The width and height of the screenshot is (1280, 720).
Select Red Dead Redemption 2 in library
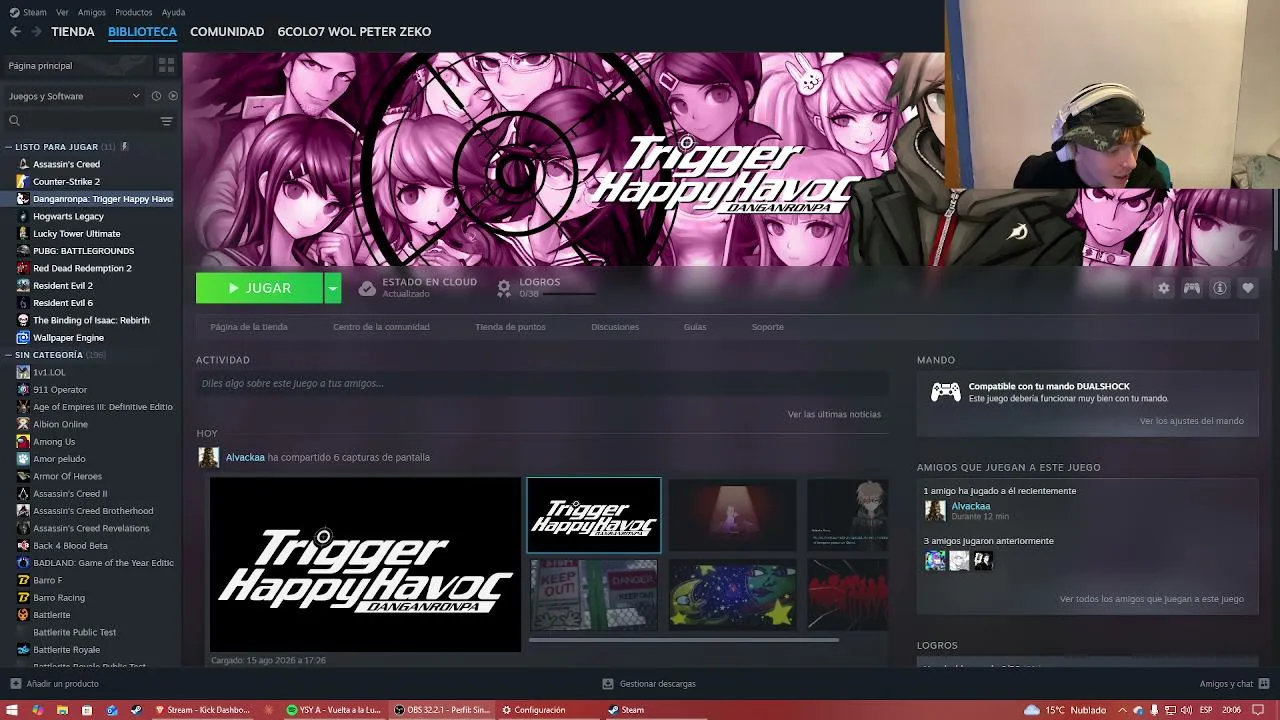pos(82,268)
